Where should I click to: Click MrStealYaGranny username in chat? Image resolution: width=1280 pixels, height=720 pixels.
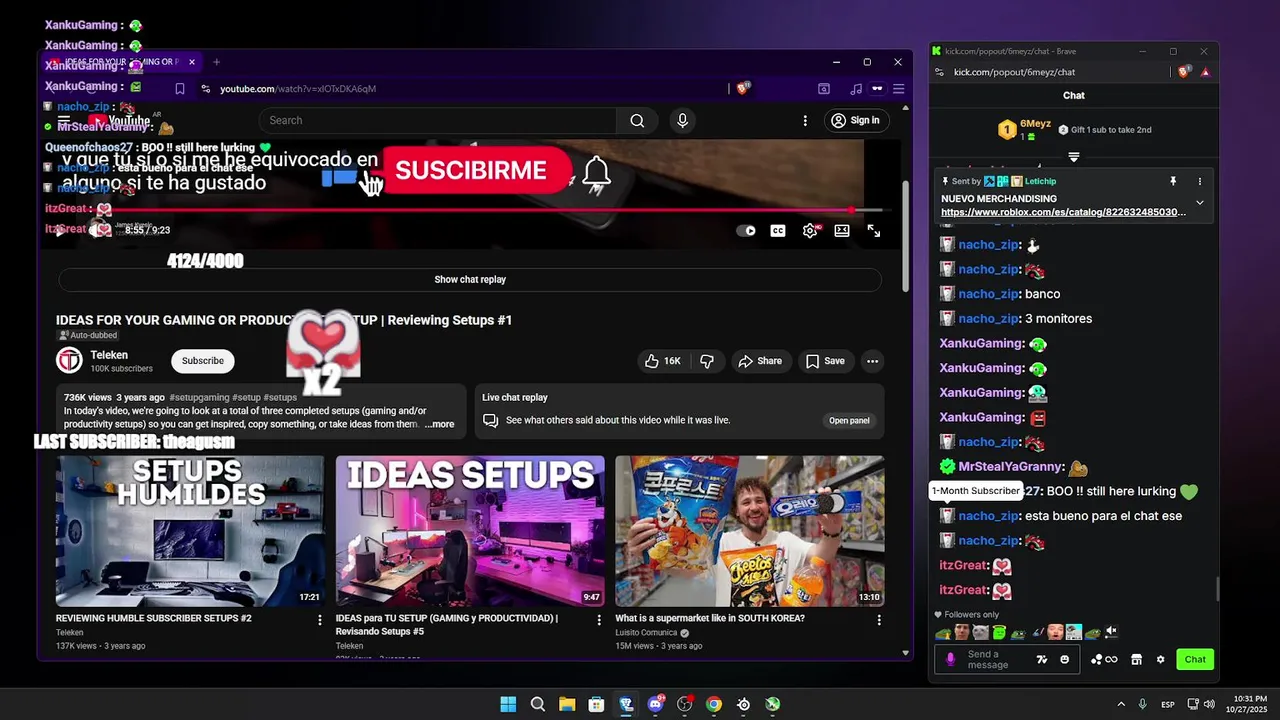(1011, 467)
